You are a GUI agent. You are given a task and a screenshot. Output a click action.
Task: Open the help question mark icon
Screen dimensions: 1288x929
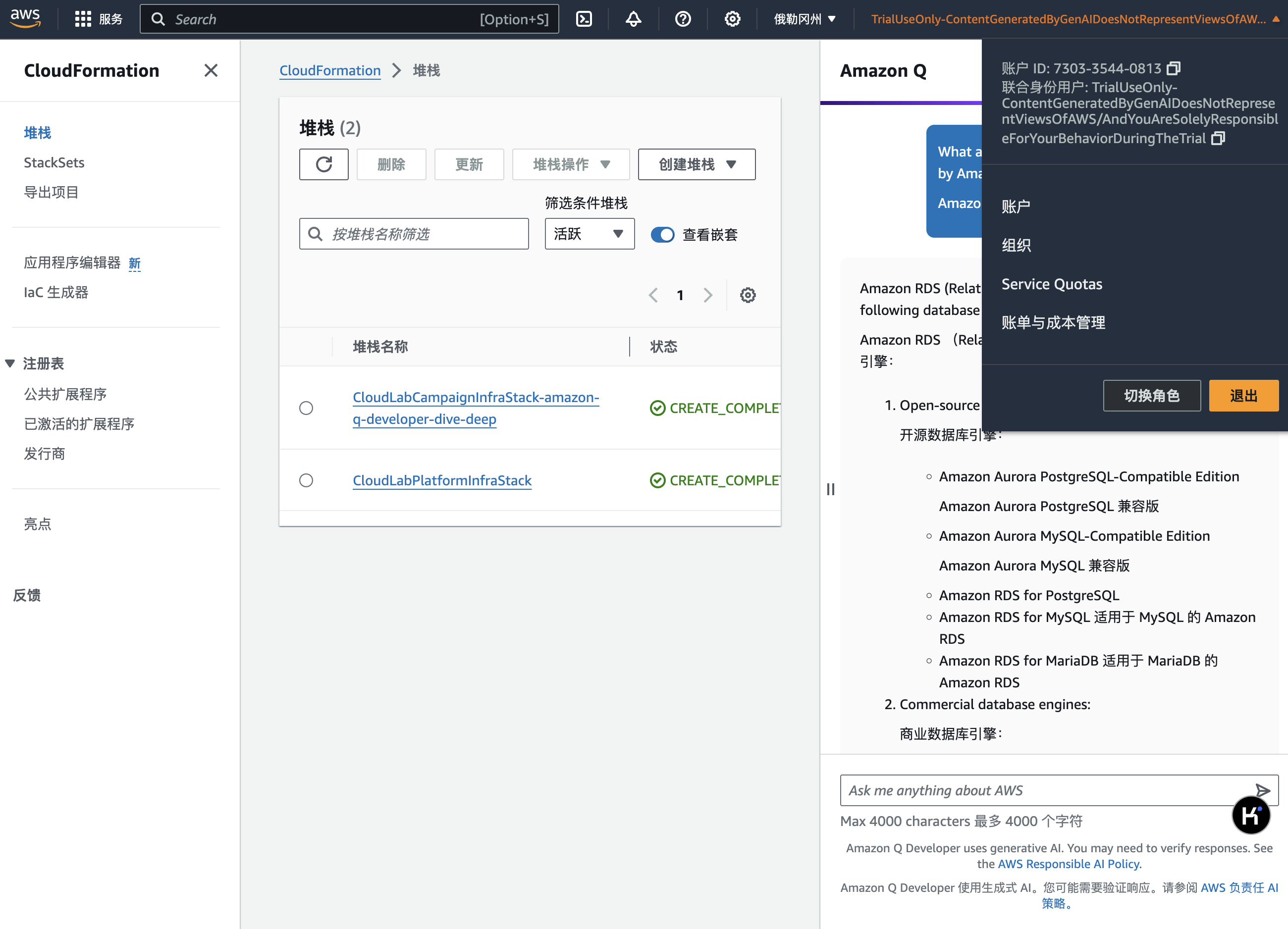point(683,19)
